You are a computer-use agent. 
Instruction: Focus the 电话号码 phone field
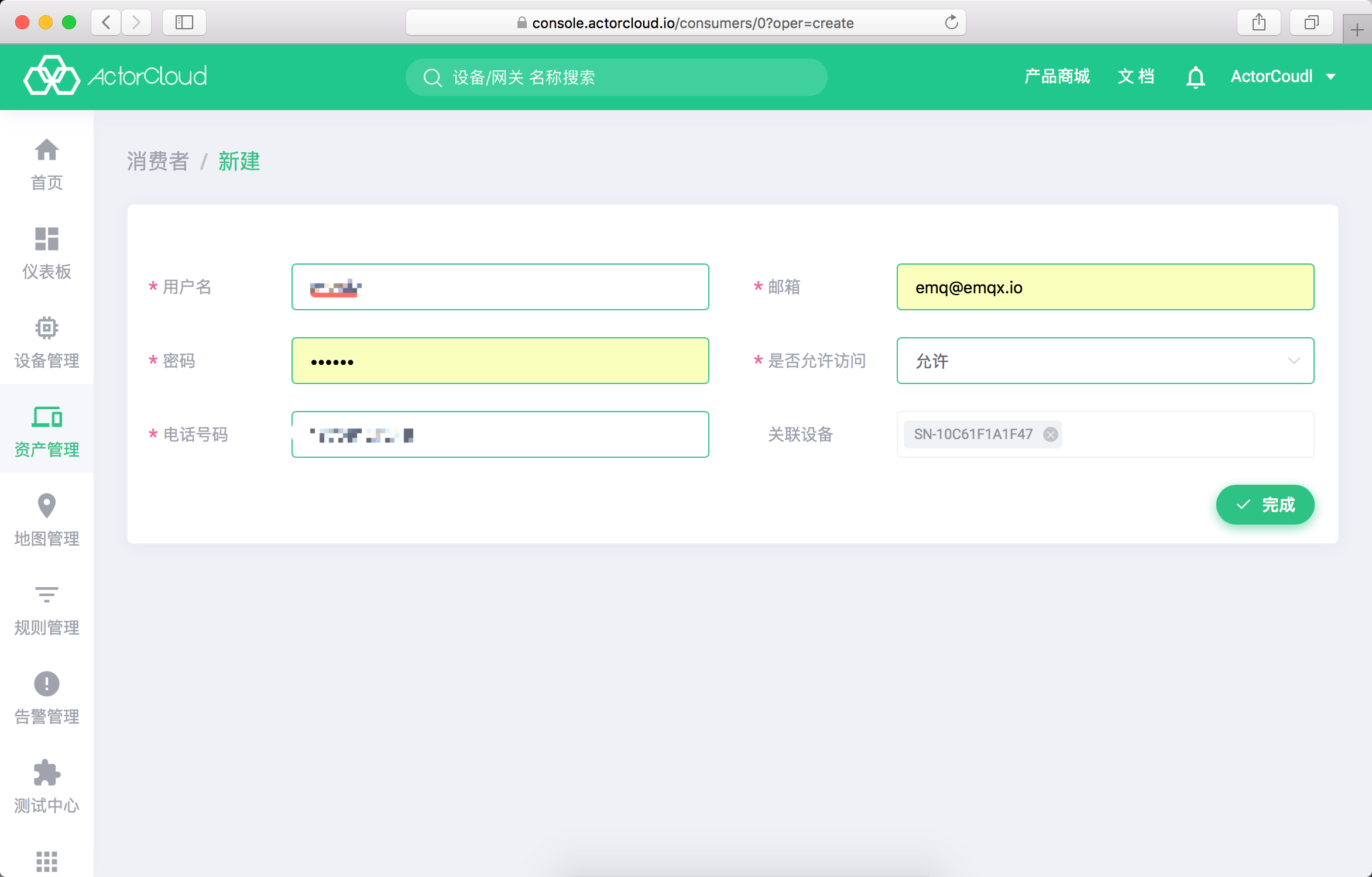(500, 434)
